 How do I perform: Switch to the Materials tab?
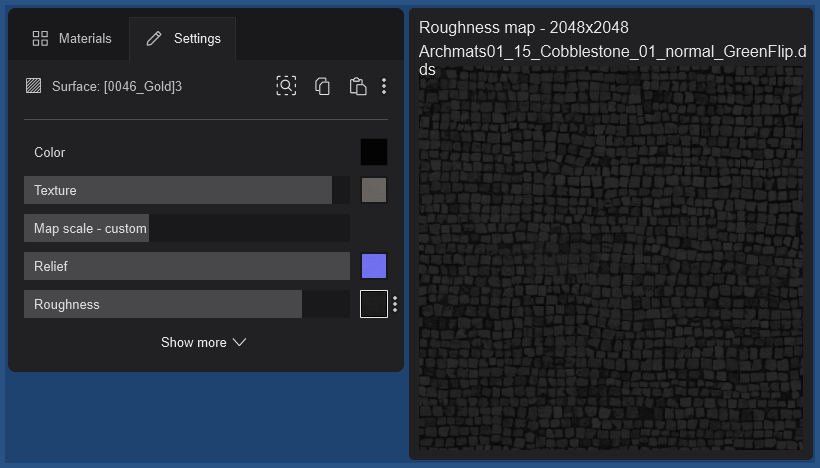point(72,38)
